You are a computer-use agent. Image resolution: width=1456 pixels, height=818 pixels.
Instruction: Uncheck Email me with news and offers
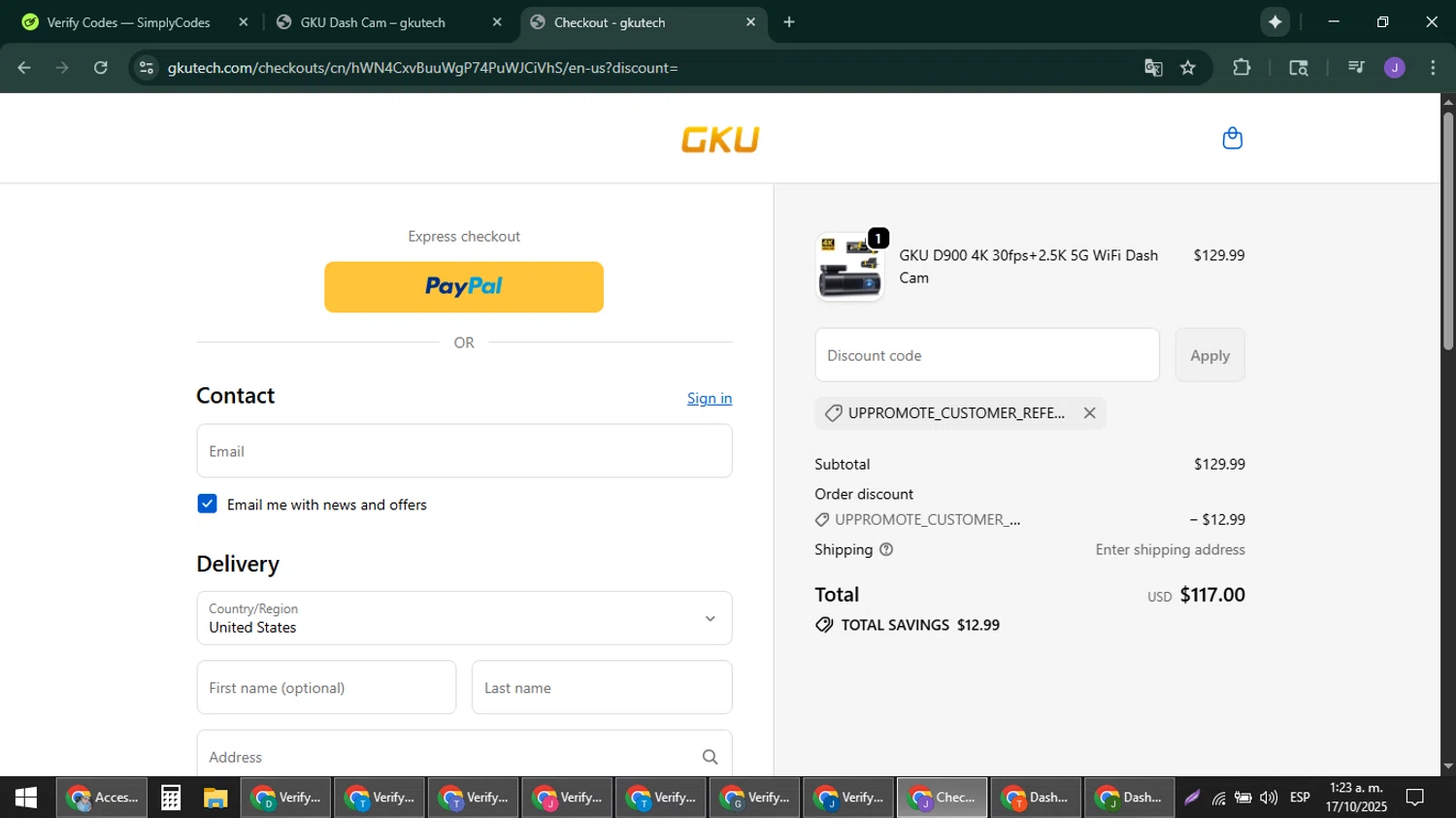click(207, 504)
